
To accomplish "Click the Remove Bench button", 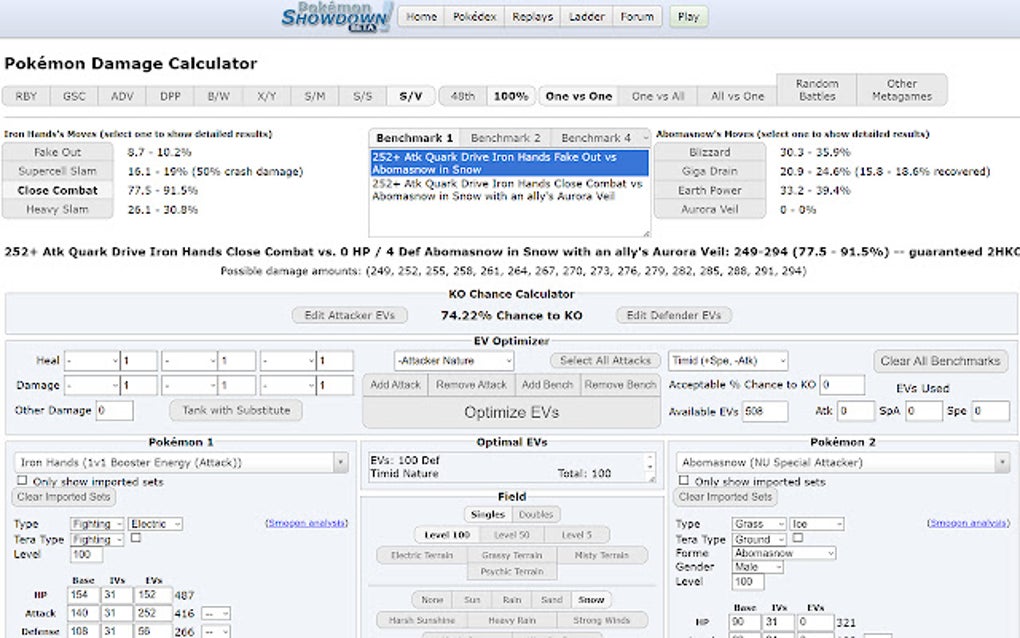I will [x=620, y=385].
